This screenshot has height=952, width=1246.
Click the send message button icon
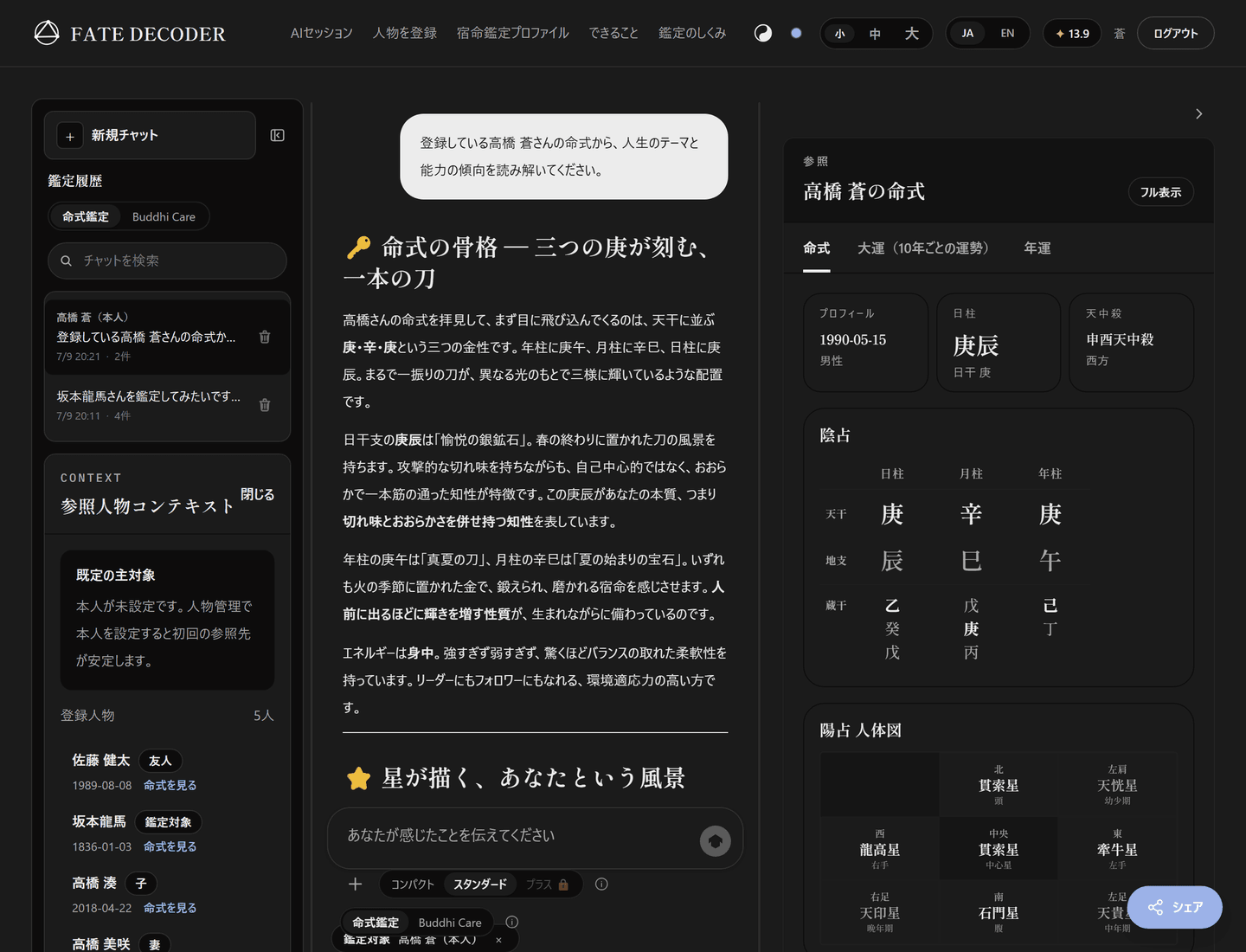point(716,840)
